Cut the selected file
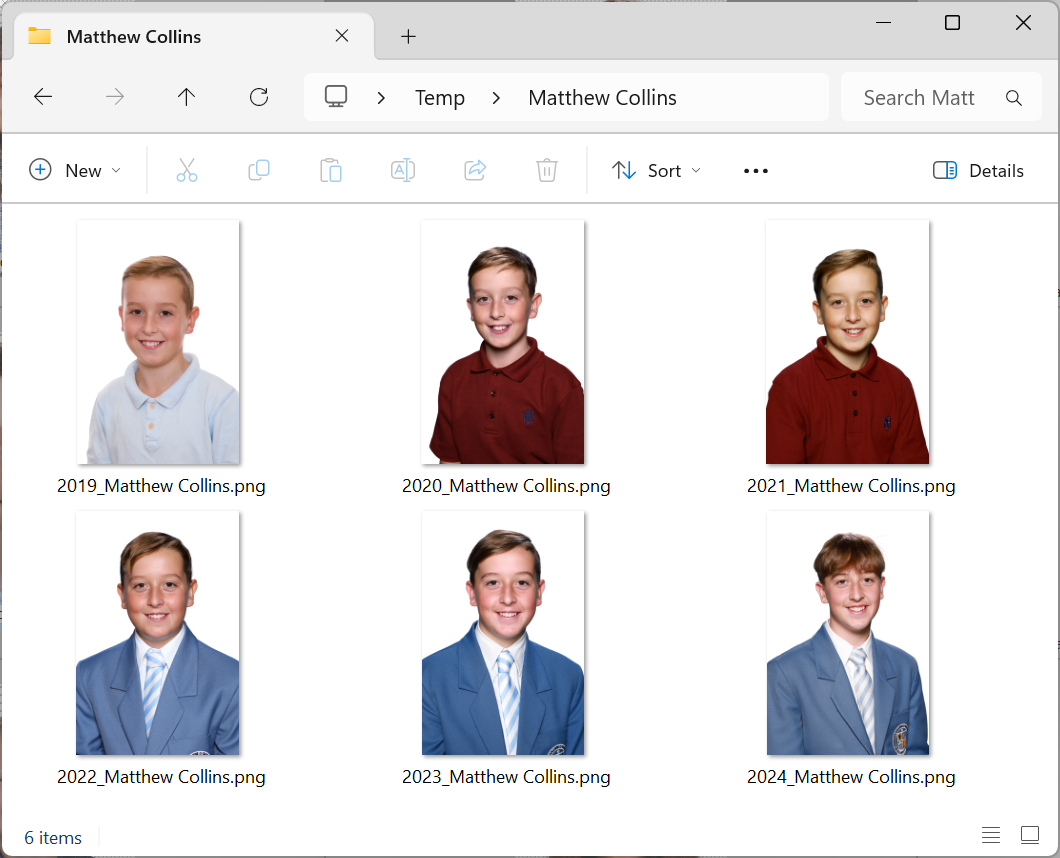This screenshot has width=1060, height=858. (x=187, y=170)
